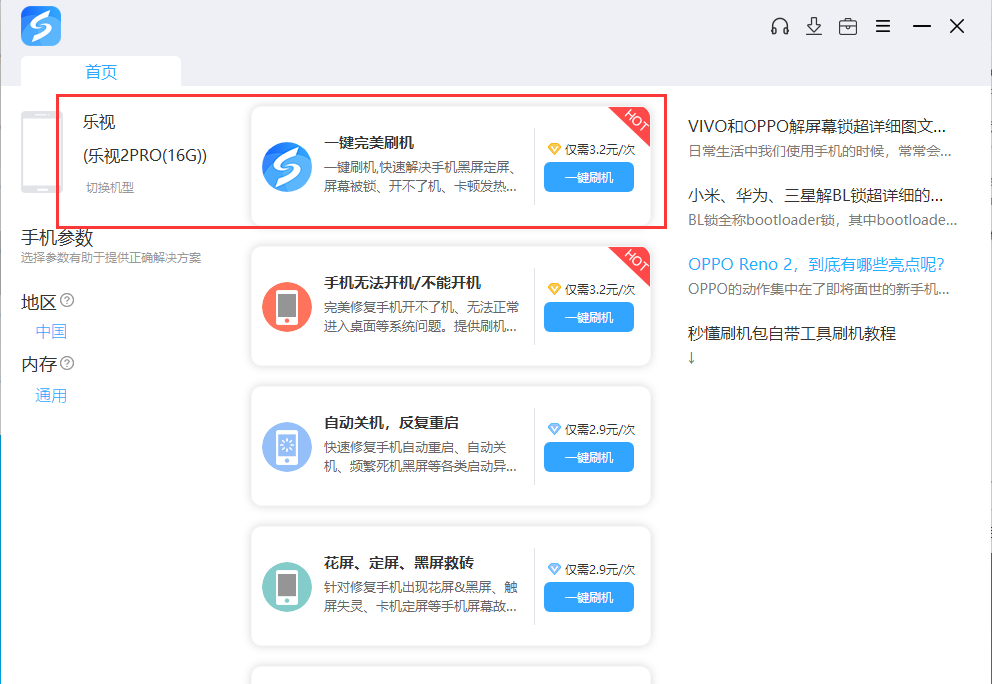This screenshot has height=684, width=992.
Task: Click the blue diamond icon in 自动关机 card
Action: pos(554,429)
